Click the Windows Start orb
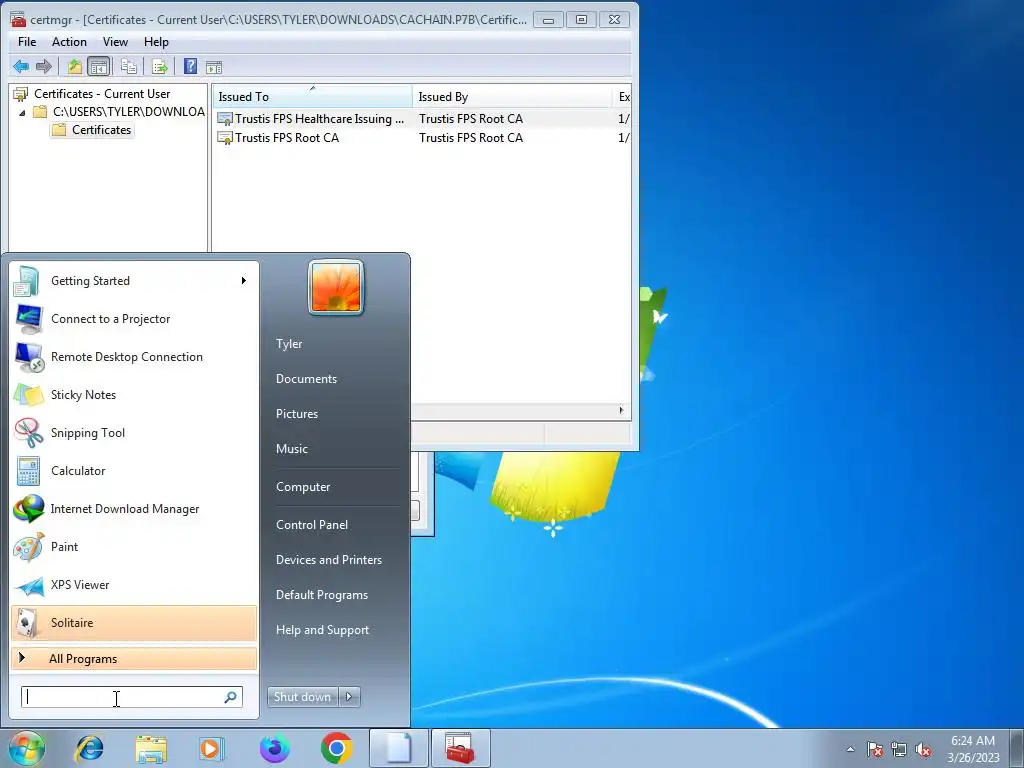The image size is (1024, 768). point(27,748)
